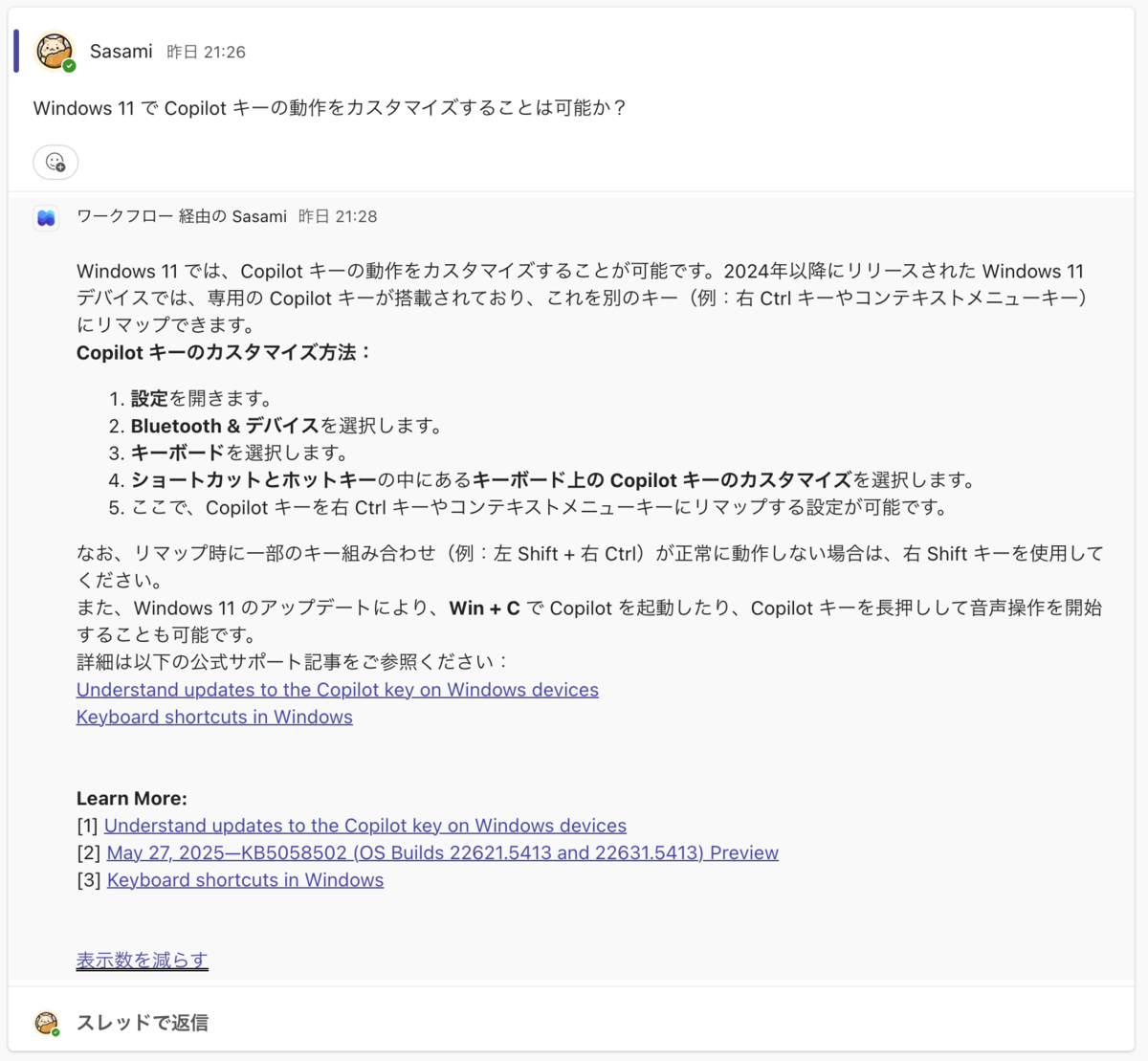Open Learn More link [2] May 27, 2025—KB5058502 Preview
Image resolution: width=1148 pixels, height=1061 pixels.
pyautogui.click(x=443, y=852)
